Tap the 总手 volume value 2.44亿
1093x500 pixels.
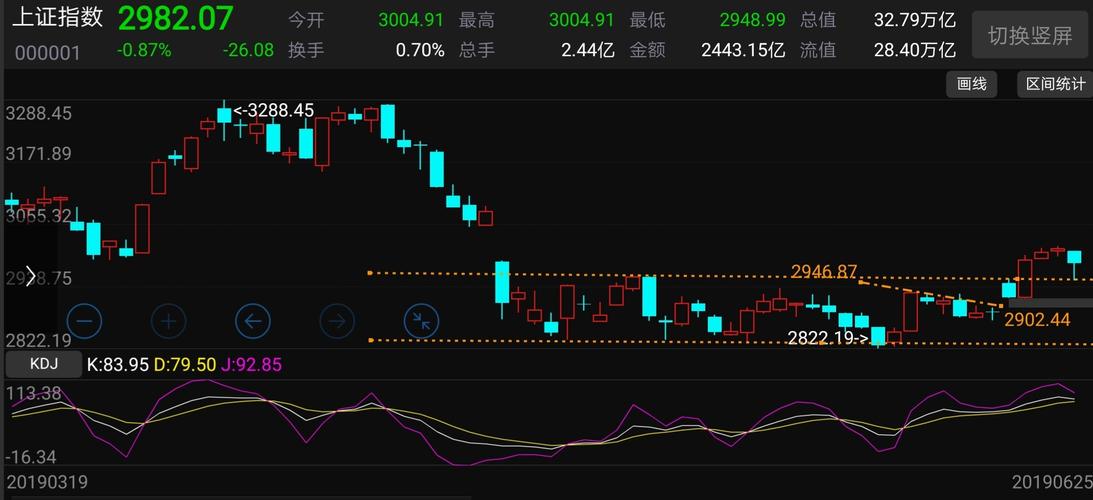[x=588, y=50]
